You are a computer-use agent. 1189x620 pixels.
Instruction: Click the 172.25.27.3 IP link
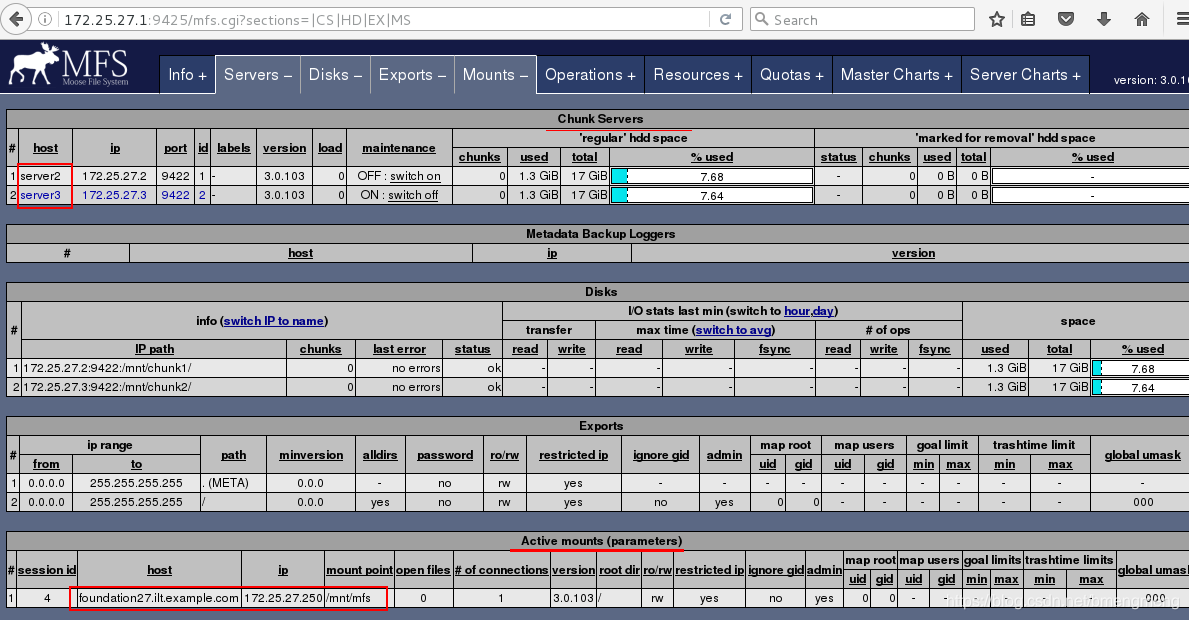115,195
